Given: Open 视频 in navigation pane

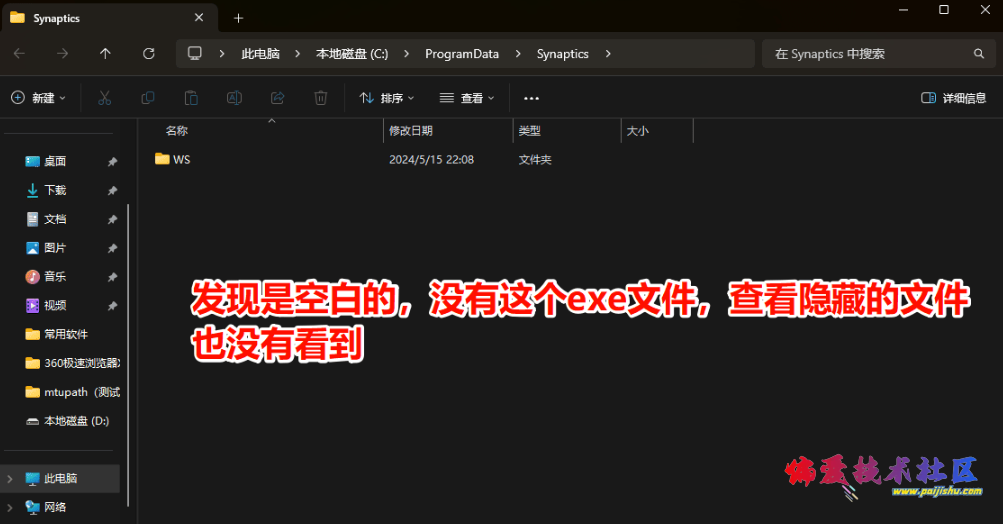Looking at the screenshot, I should 55,305.
